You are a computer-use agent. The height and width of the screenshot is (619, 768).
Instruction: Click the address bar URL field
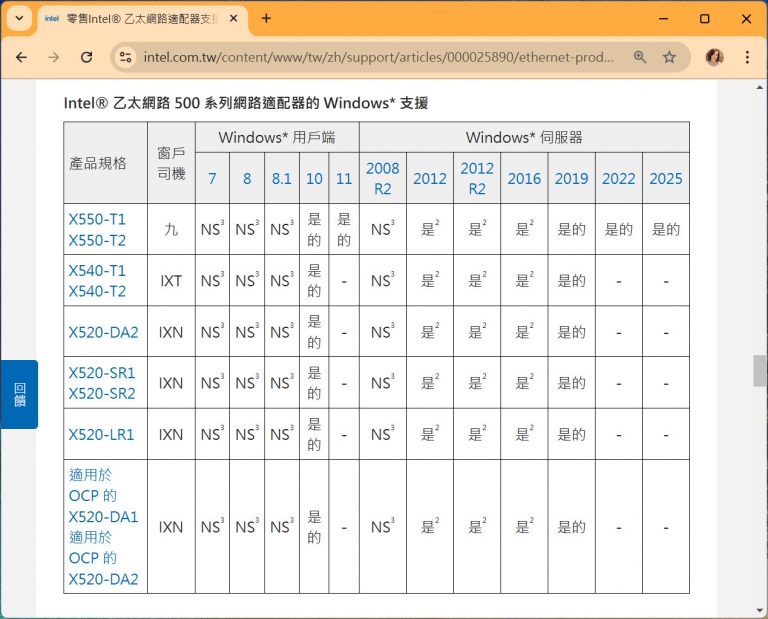tap(378, 57)
